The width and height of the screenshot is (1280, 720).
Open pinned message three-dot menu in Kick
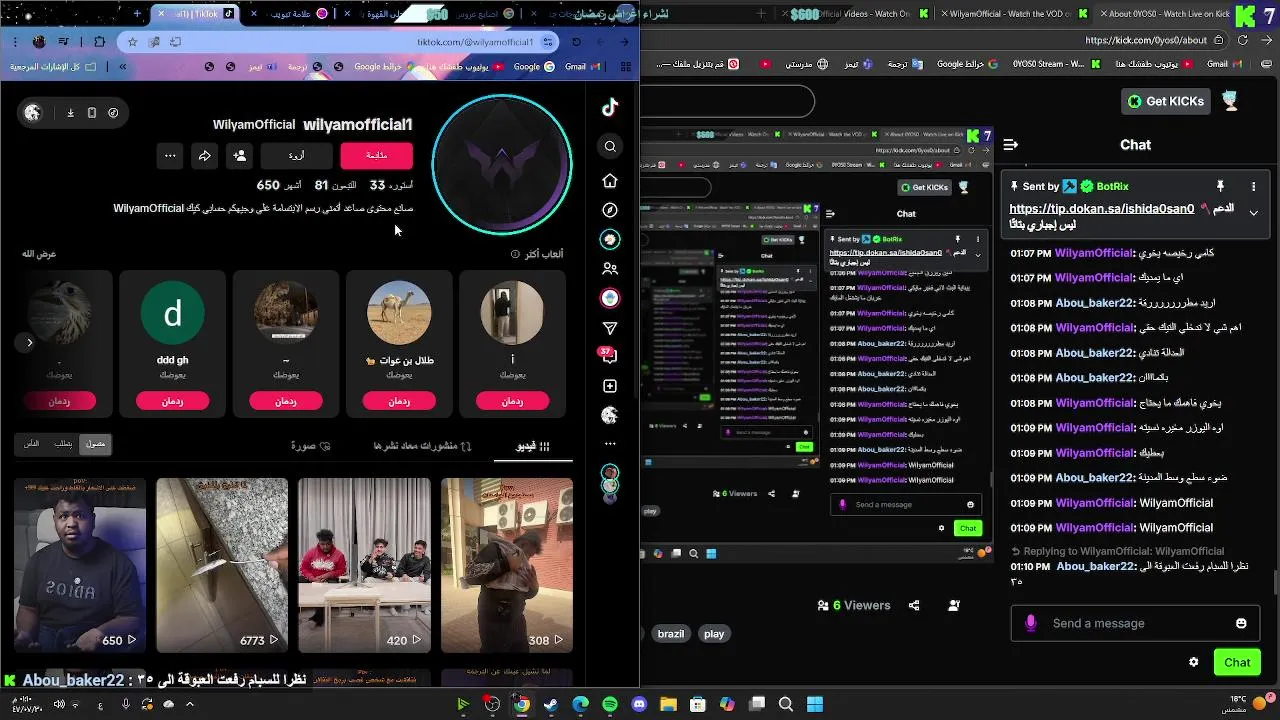[x=1253, y=186]
